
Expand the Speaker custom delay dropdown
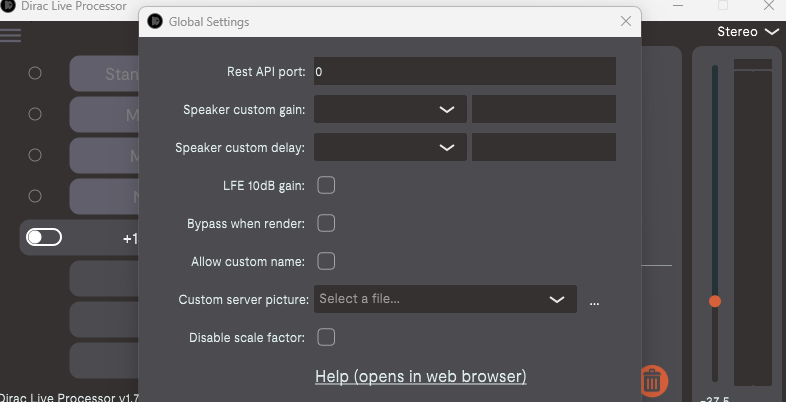[390, 147]
